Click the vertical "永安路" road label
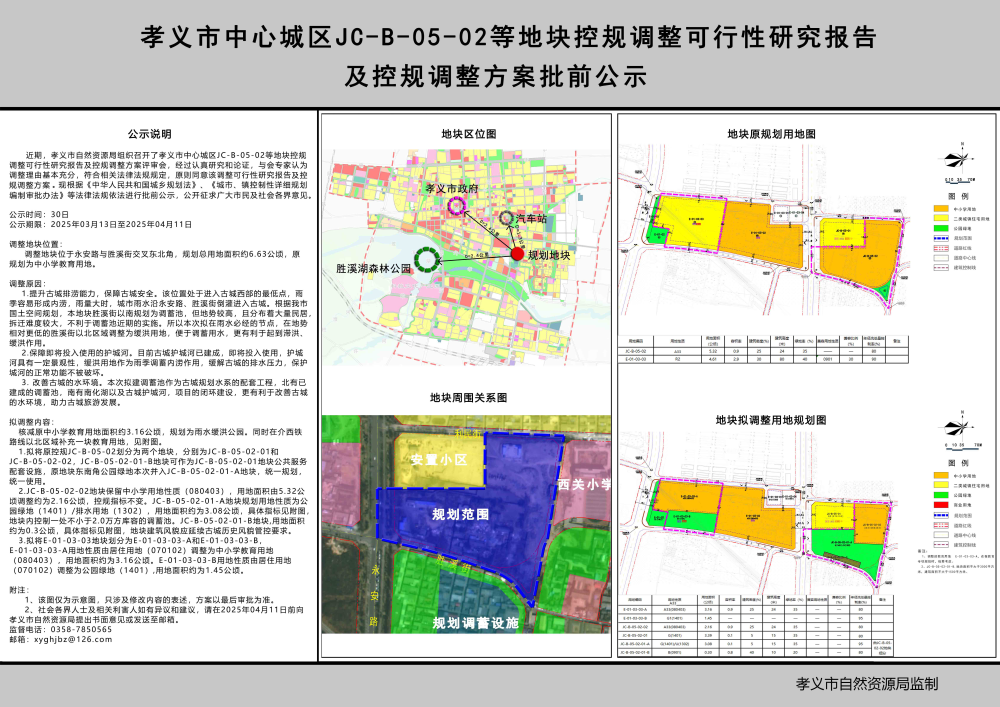Image resolution: width=1000 pixels, height=707 pixels. pos(374,597)
